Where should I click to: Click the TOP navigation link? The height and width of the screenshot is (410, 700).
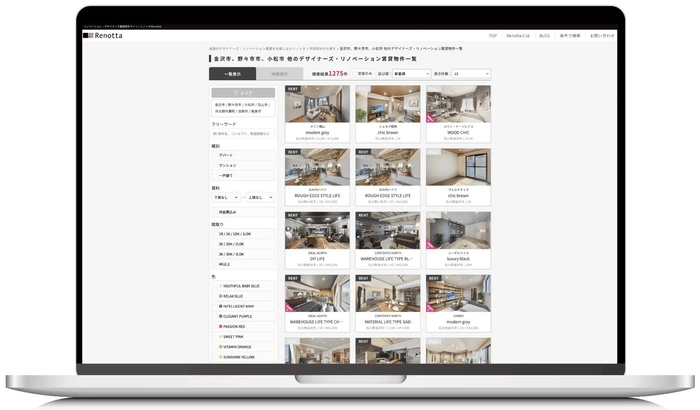(492, 35)
